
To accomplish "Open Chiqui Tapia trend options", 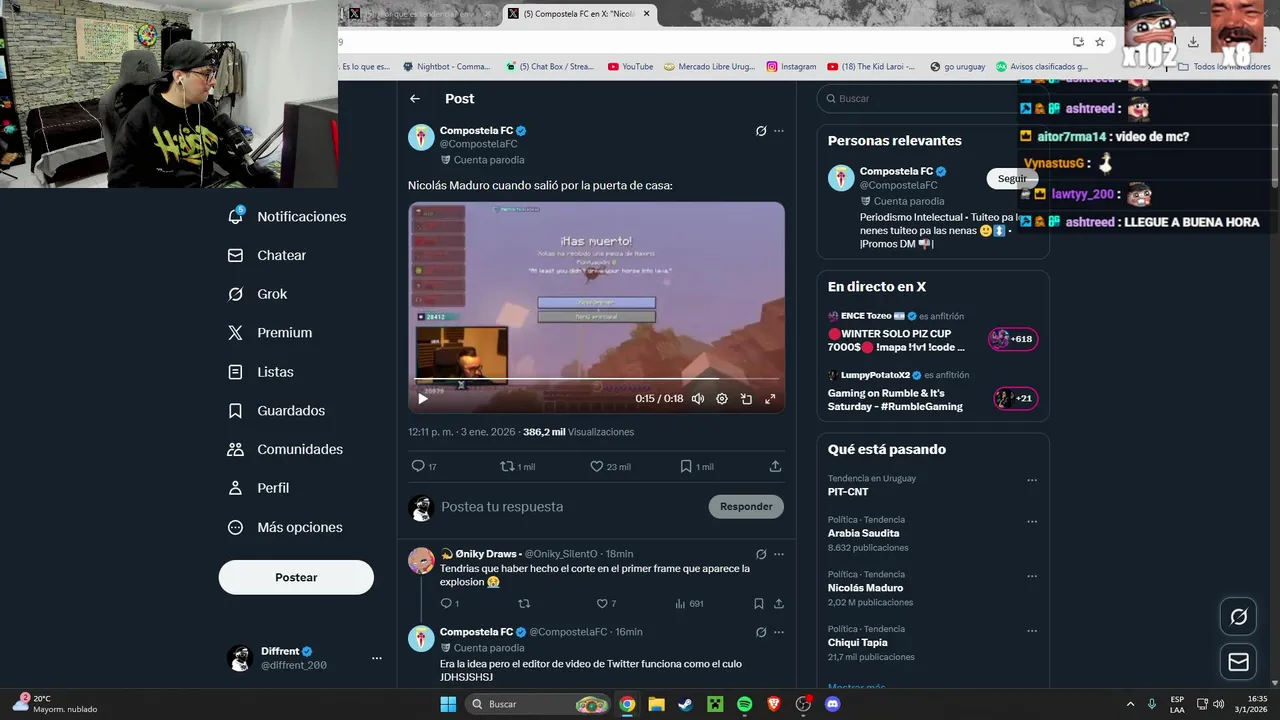I will (x=1032, y=631).
